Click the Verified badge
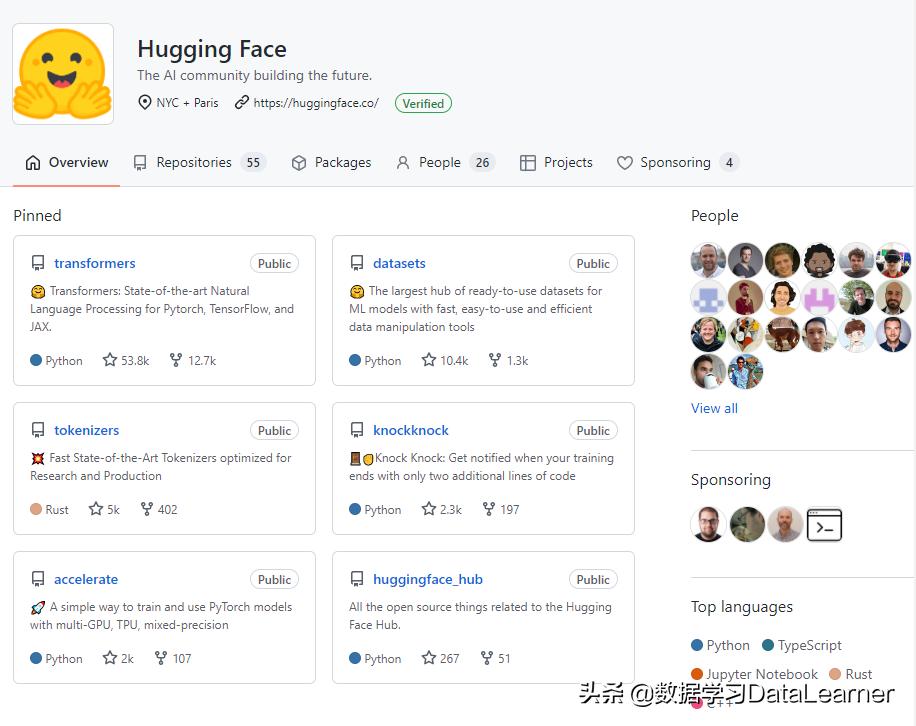This screenshot has width=916, height=726. pos(423,103)
